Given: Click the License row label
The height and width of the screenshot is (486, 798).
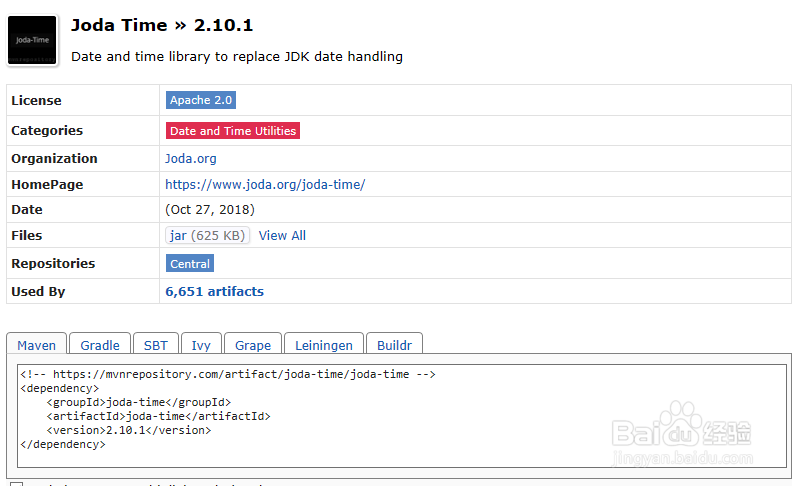Looking at the screenshot, I should [36, 101].
